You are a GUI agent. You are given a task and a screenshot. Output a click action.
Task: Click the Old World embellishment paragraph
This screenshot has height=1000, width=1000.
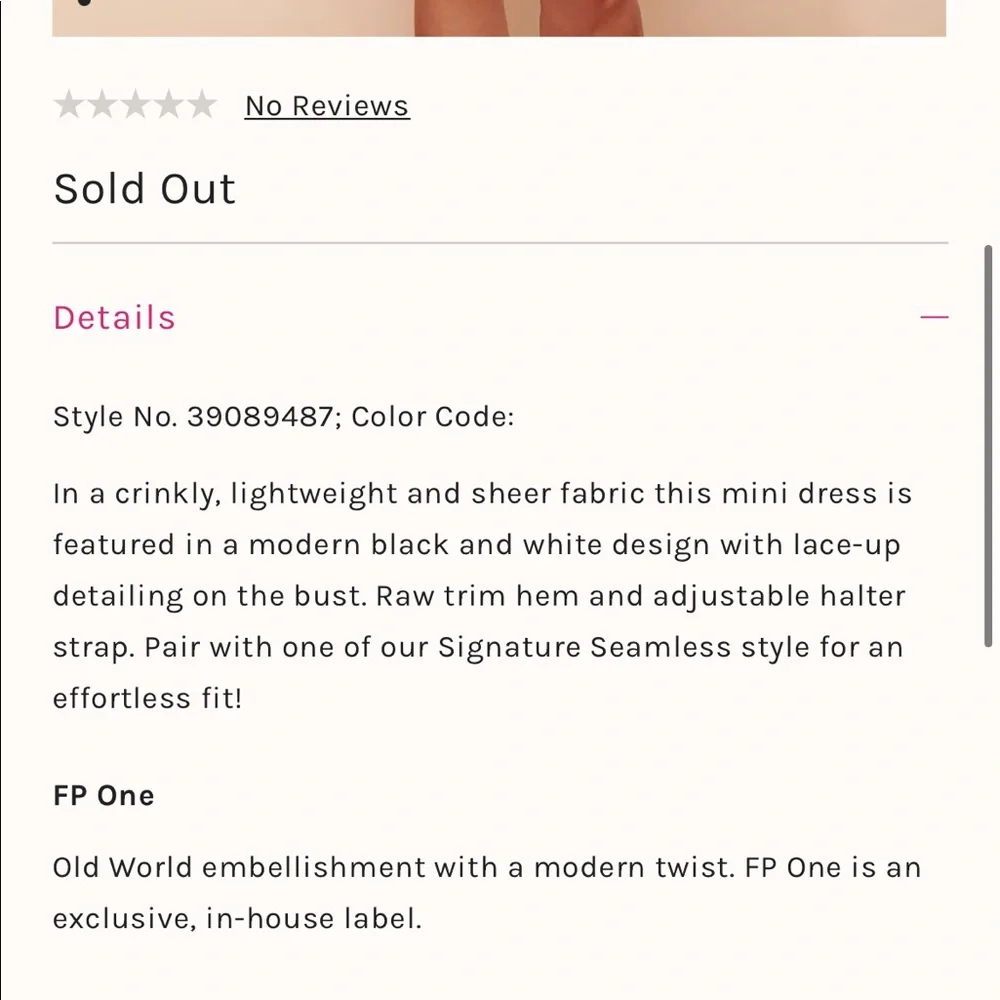click(487, 893)
